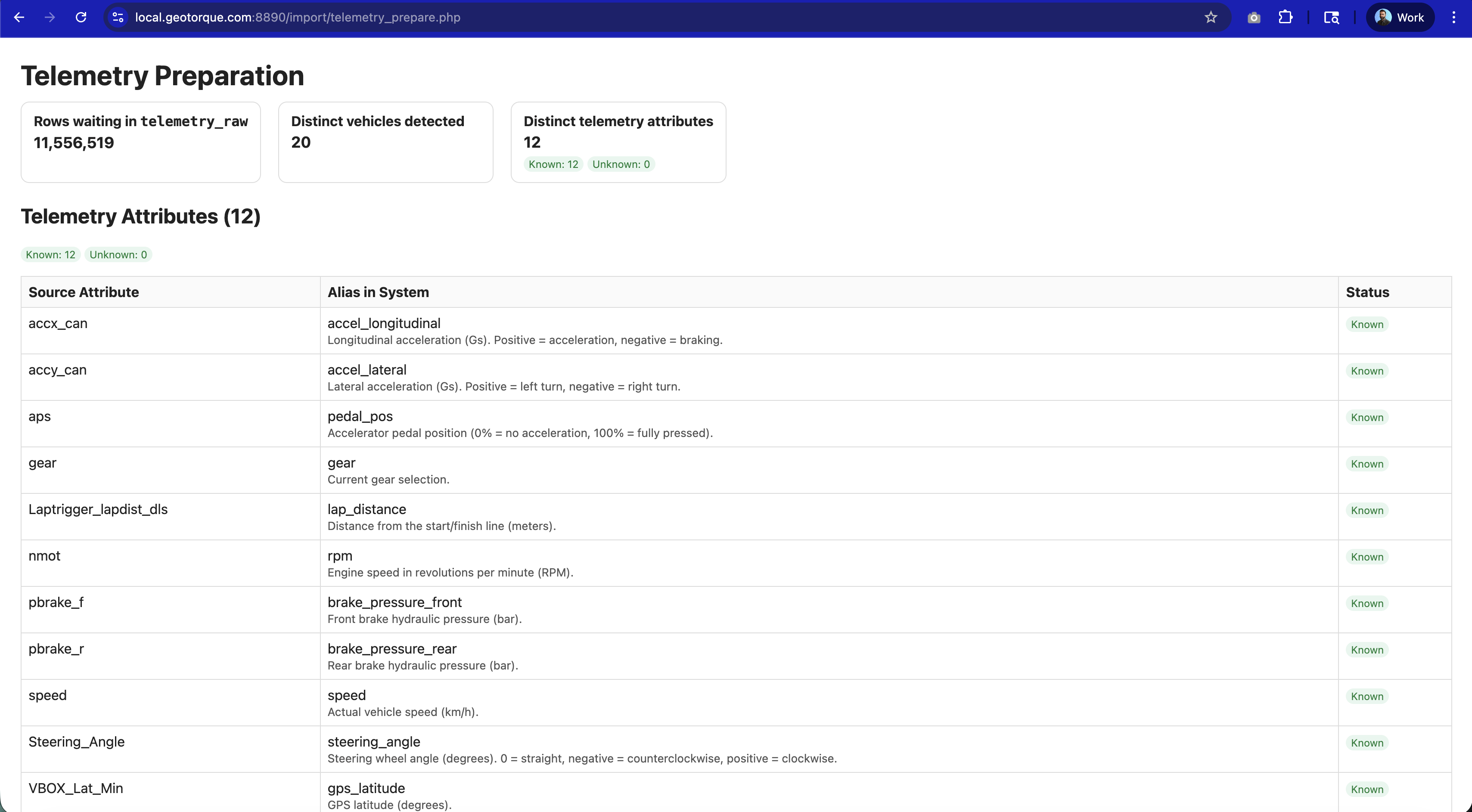1472x812 pixels.
Task: Bookmark this page with the star icon
Action: click(x=1210, y=17)
